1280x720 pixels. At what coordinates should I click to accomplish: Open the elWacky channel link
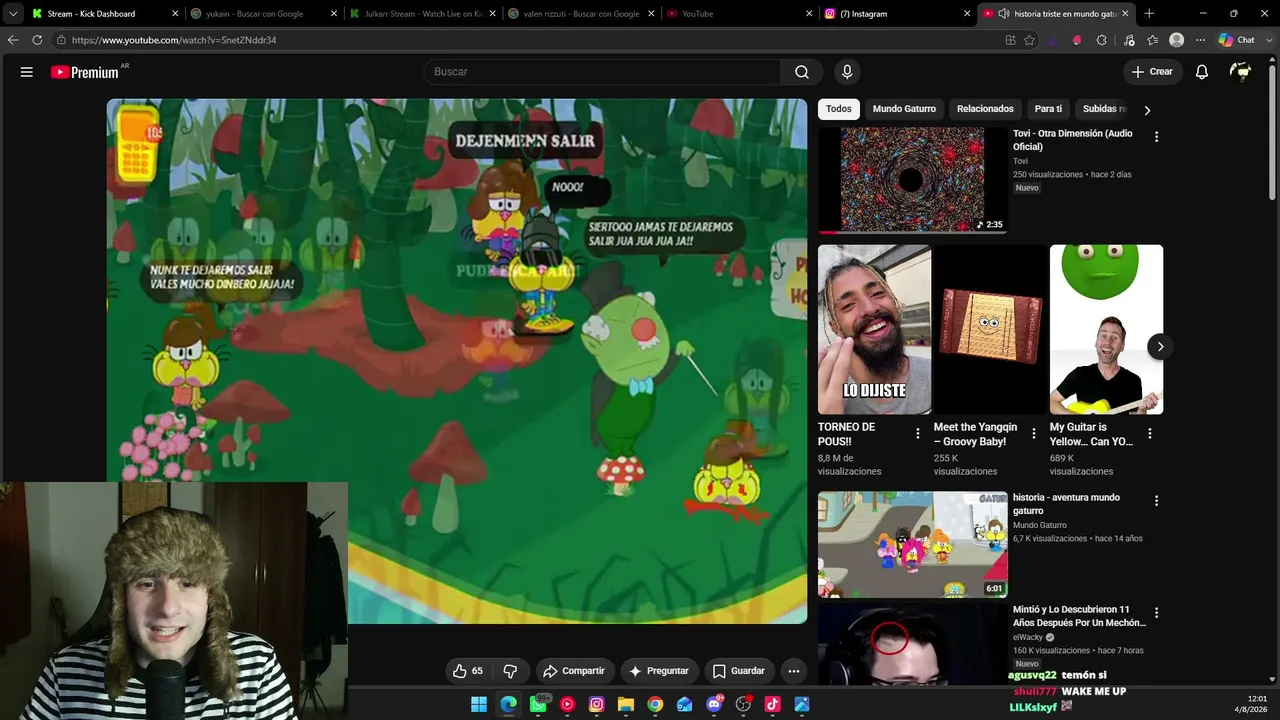[1028, 637]
